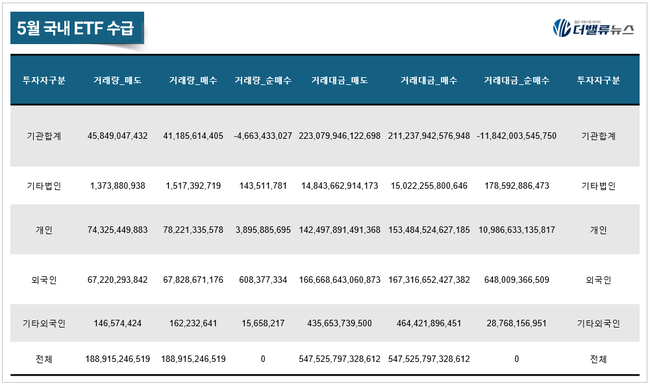Click the 거래대금_매수 column header
This screenshot has width=650, height=384.
tap(429, 80)
